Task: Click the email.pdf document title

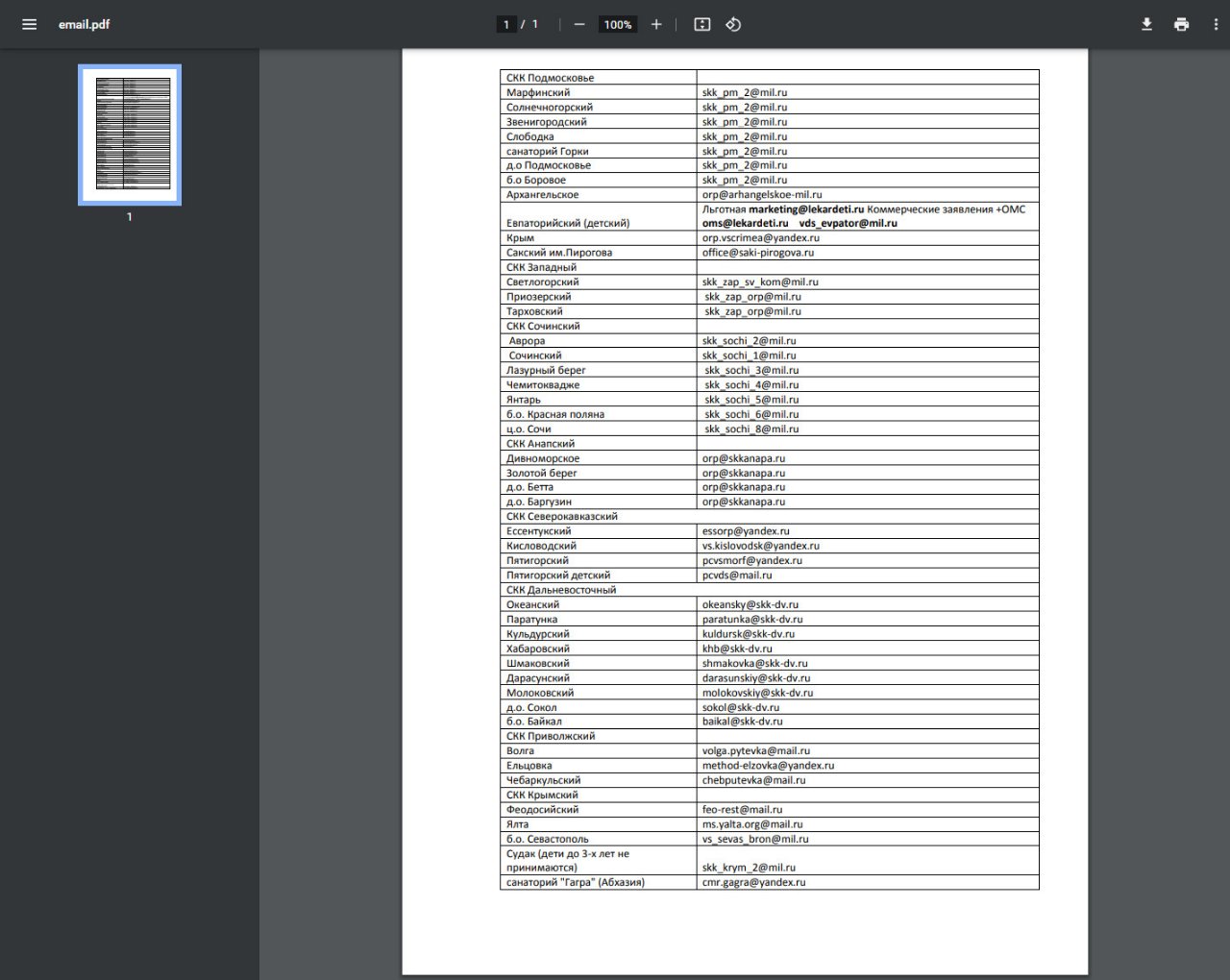Action: [x=84, y=24]
